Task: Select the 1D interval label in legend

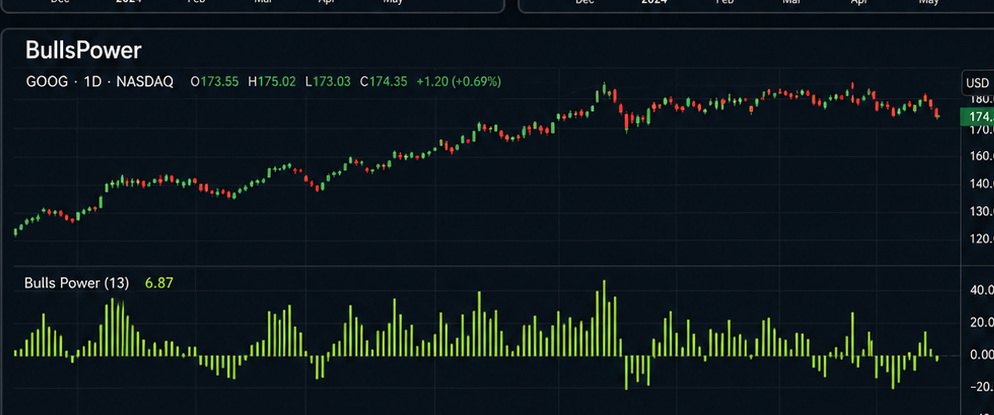Action: click(92, 82)
